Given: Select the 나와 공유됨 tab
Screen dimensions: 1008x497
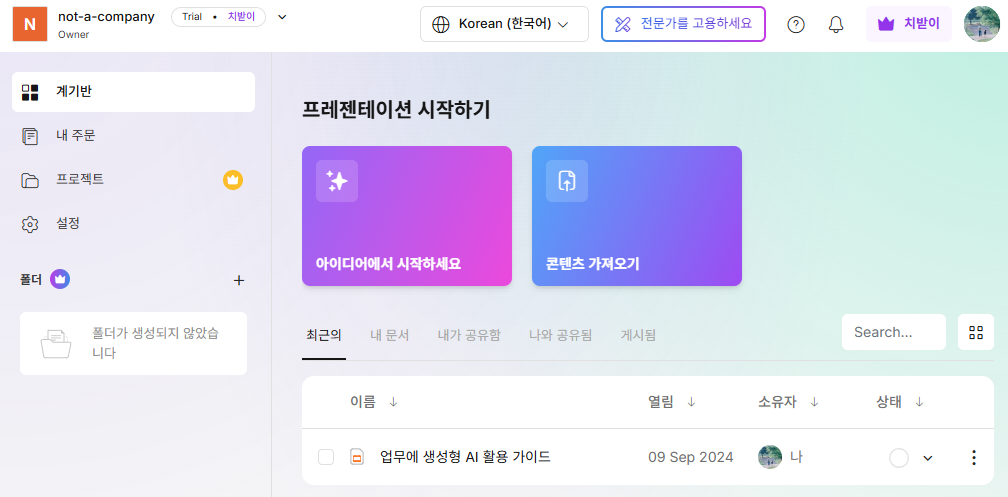Looking at the screenshot, I should pos(560,335).
